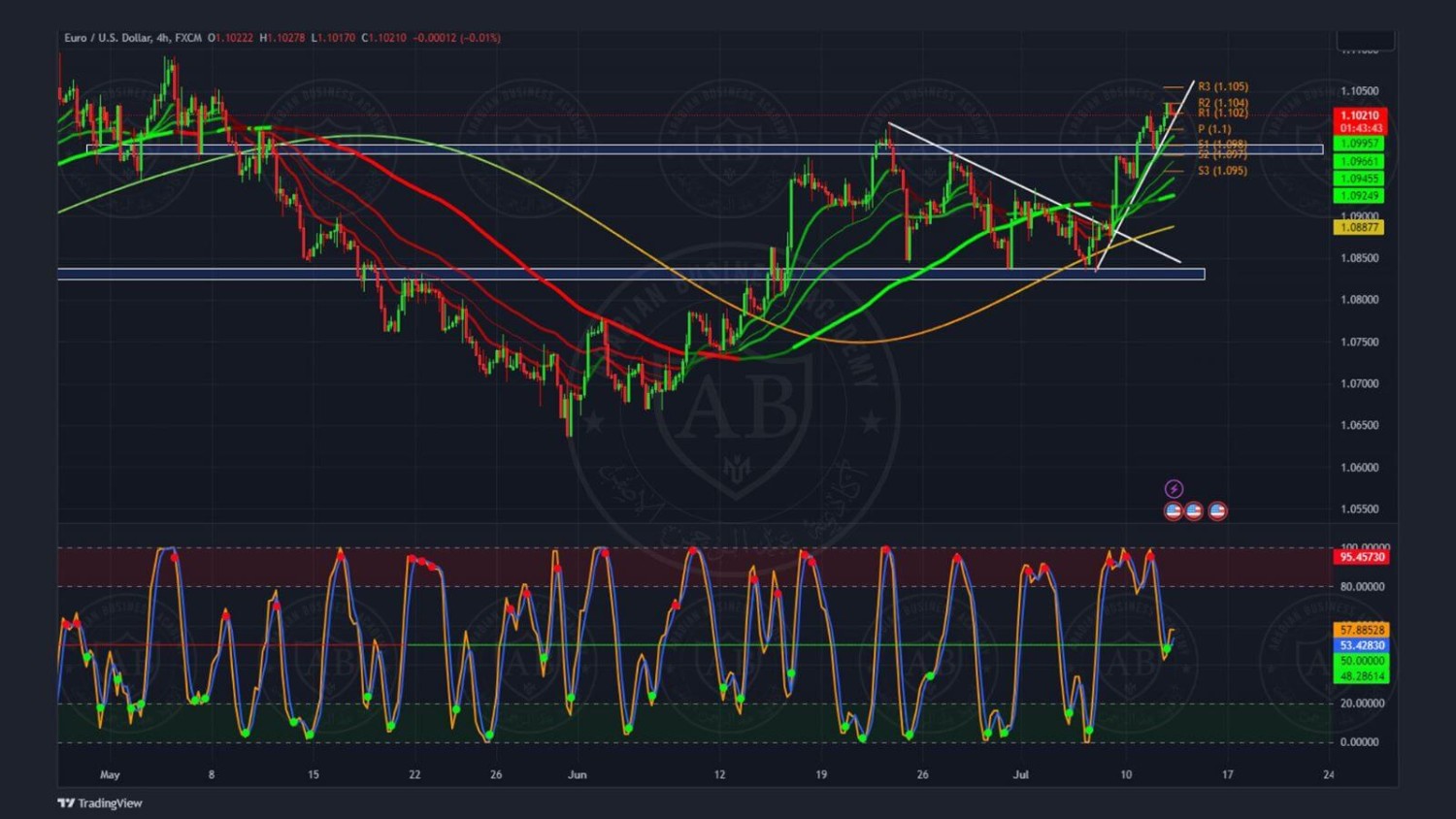Click the 22 date label on time axis
This screenshot has width=1456, height=819.
(414, 774)
